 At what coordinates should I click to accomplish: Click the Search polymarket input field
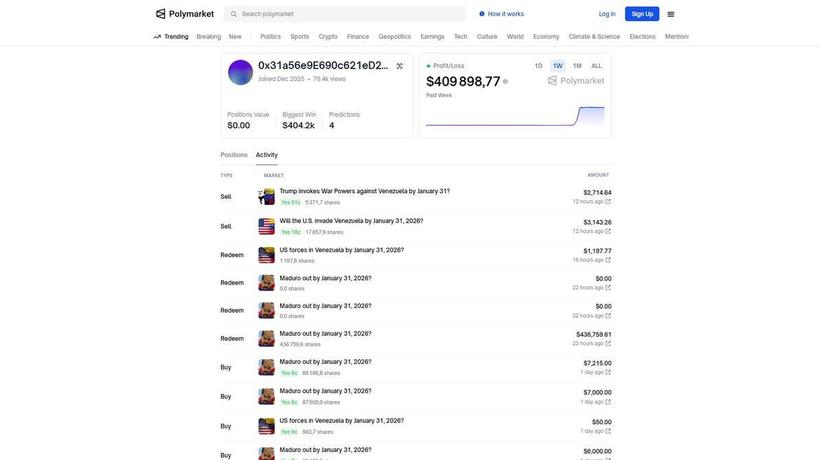(x=350, y=14)
